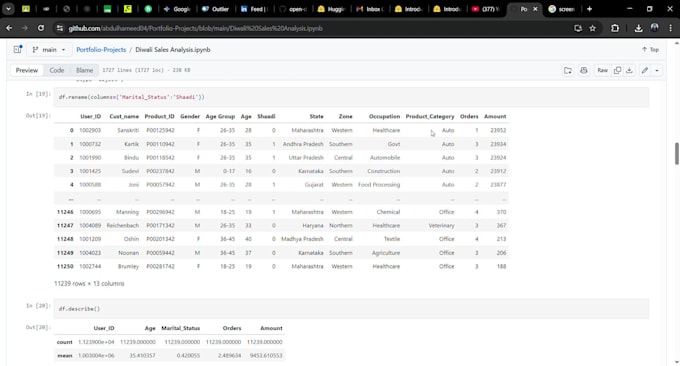The image size is (680, 366).
Task: Open a new browser tab
Action: tap(589, 9)
